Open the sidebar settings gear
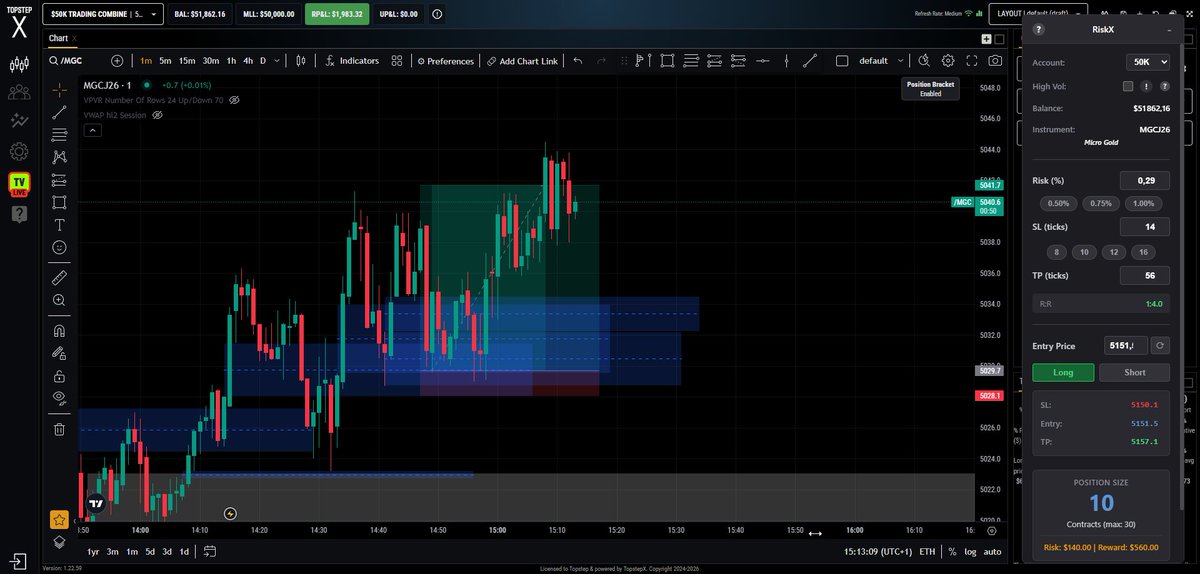 (18, 151)
